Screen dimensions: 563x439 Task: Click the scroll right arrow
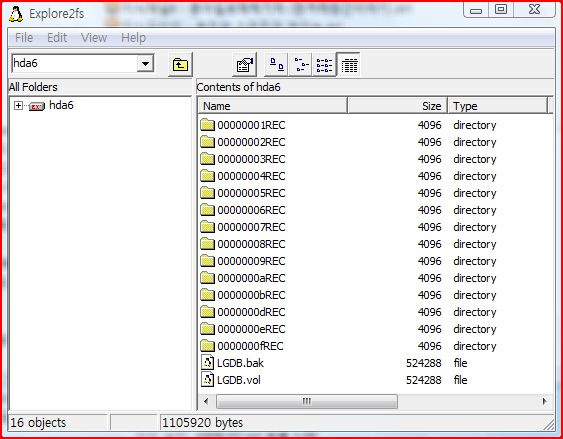pyautogui.click(x=544, y=401)
